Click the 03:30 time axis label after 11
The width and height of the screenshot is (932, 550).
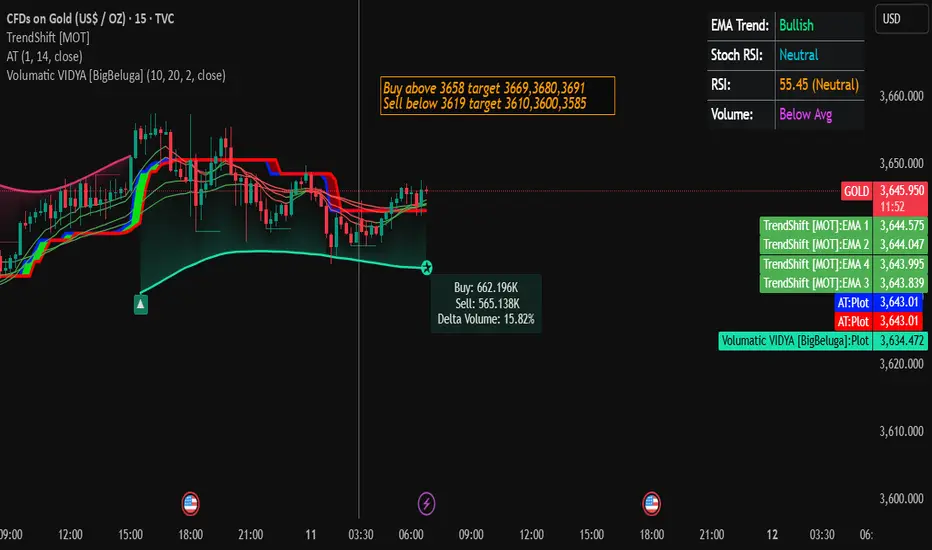coord(361,535)
